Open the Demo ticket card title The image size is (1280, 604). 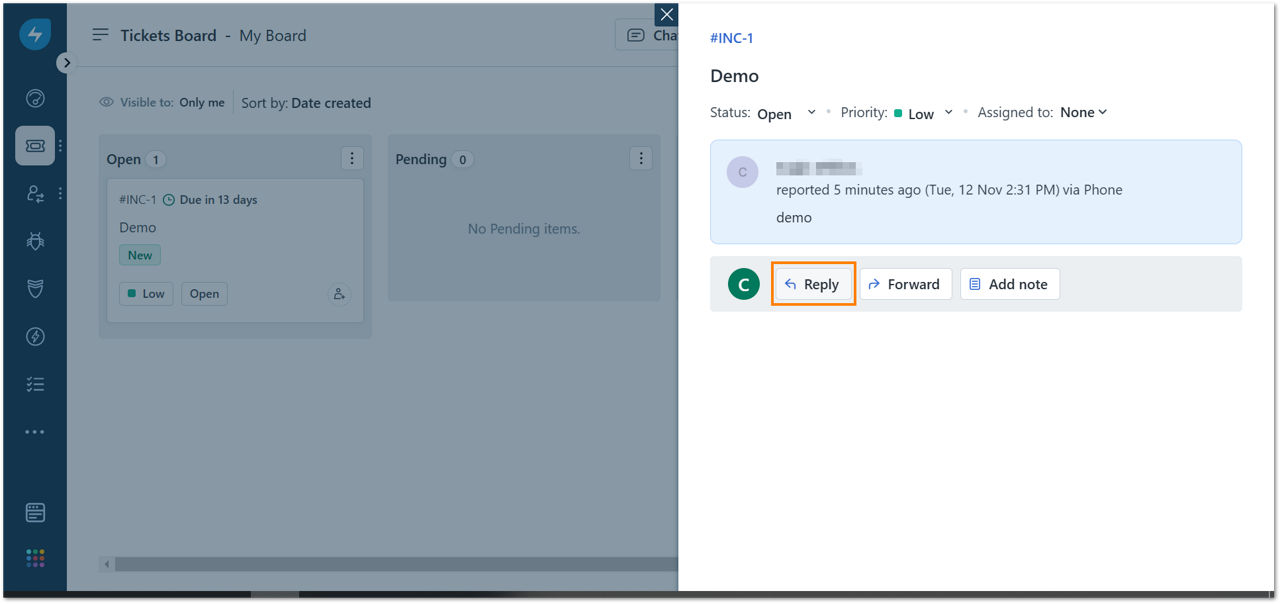(138, 227)
